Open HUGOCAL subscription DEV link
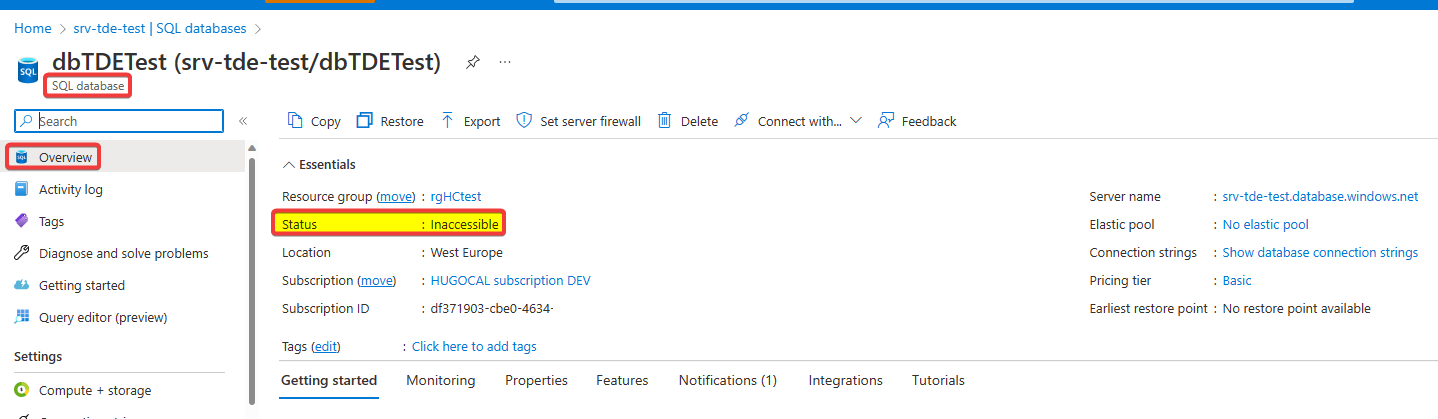1438x419 pixels. (511, 280)
